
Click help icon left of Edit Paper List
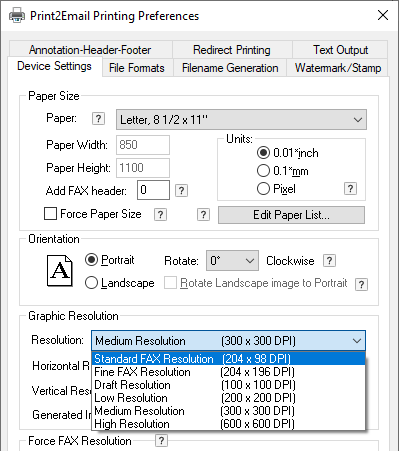point(203,215)
